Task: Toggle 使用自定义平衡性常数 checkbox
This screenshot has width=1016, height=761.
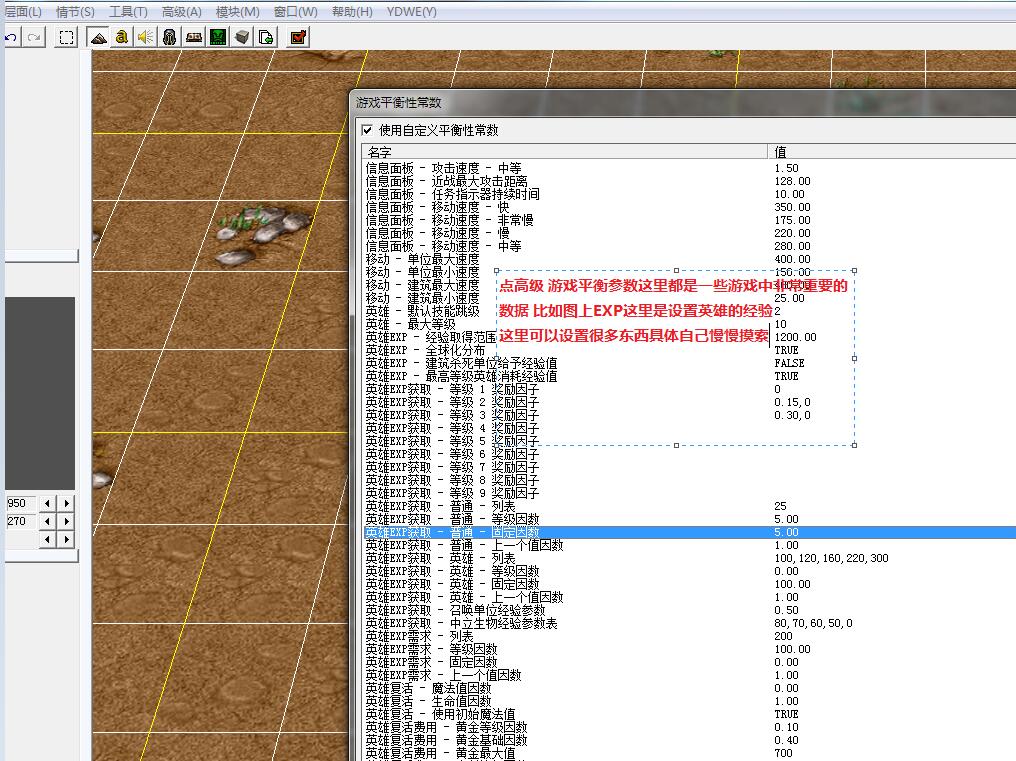Action: (368, 130)
